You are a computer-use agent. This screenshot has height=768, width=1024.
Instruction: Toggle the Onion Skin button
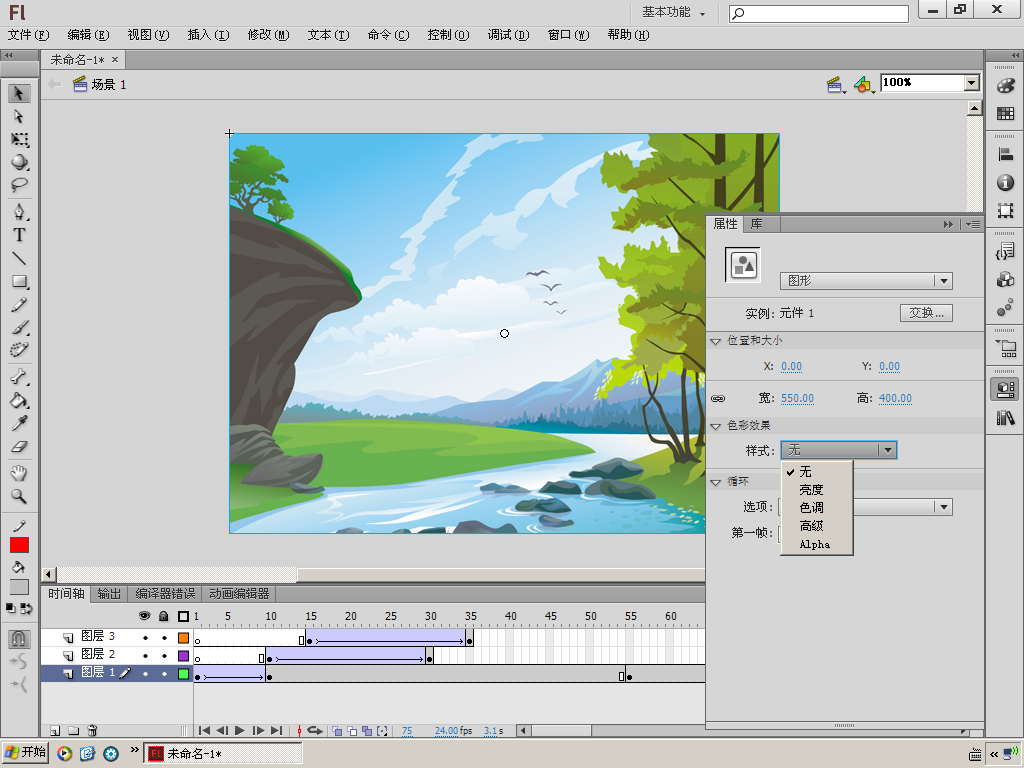click(x=337, y=731)
